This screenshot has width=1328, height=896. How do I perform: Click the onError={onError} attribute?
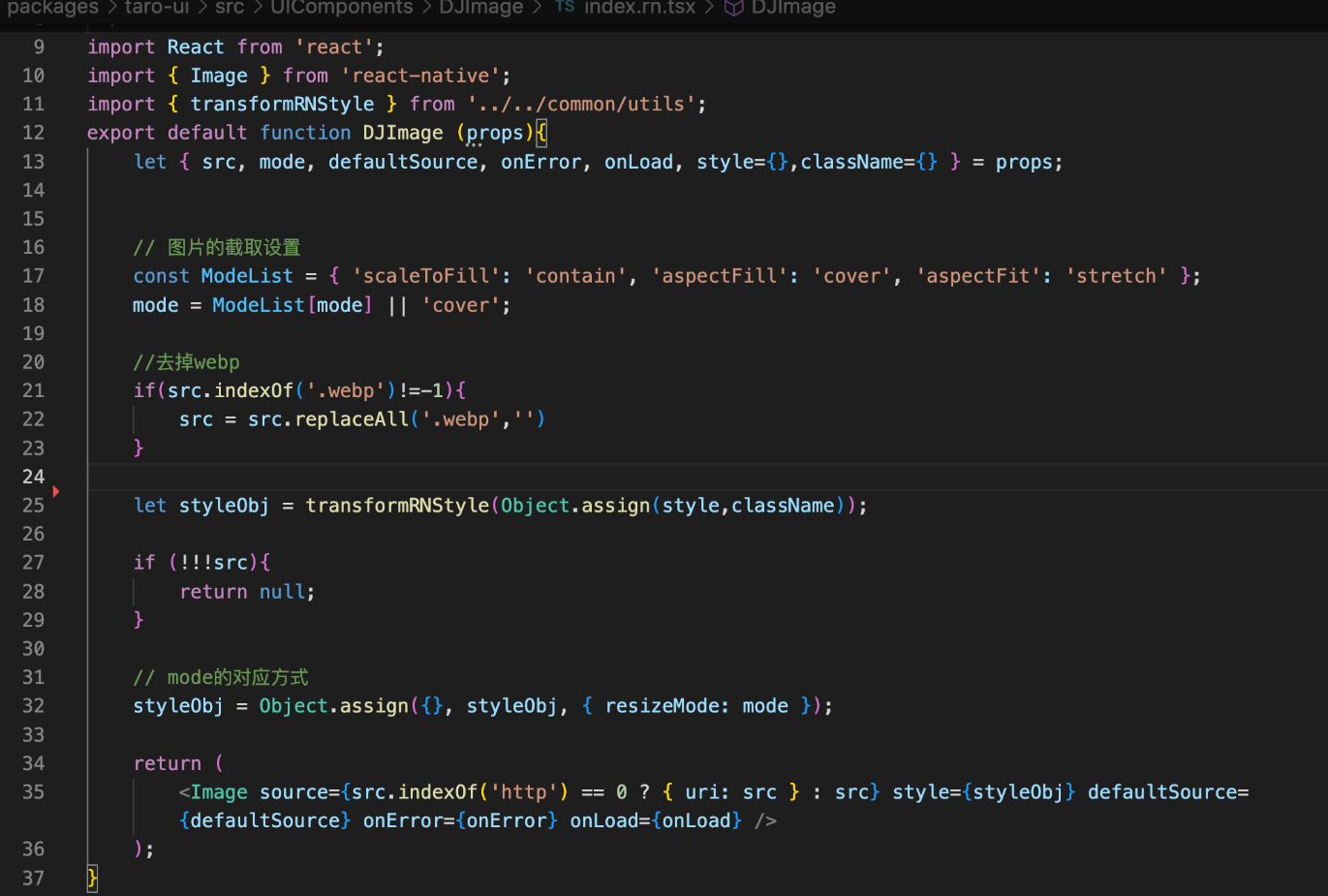460,820
